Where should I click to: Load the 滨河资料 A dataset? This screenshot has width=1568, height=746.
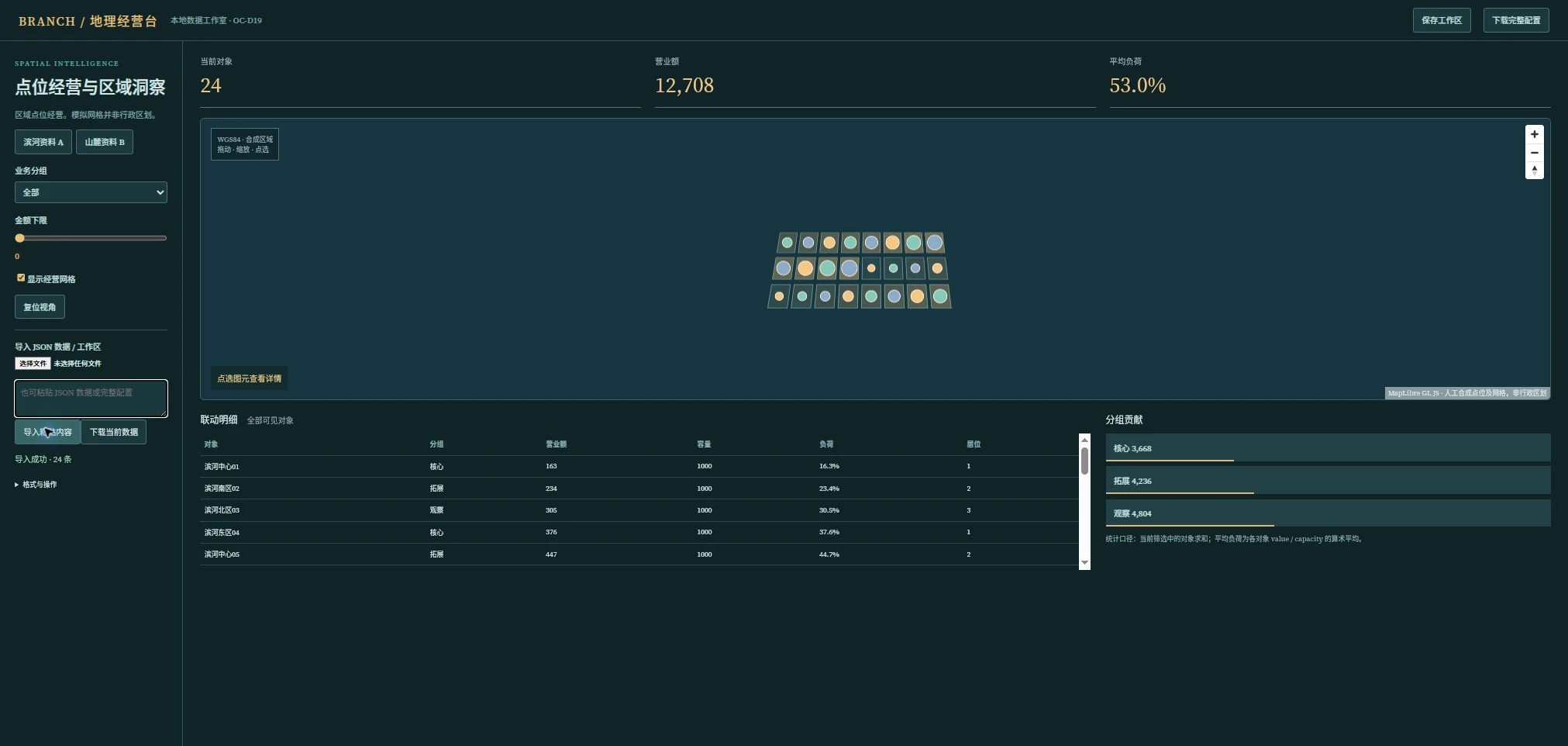pos(43,142)
